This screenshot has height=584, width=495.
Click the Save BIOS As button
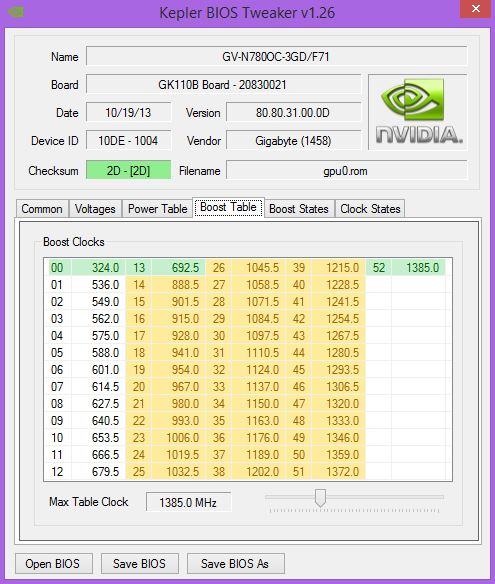[x=235, y=564]
